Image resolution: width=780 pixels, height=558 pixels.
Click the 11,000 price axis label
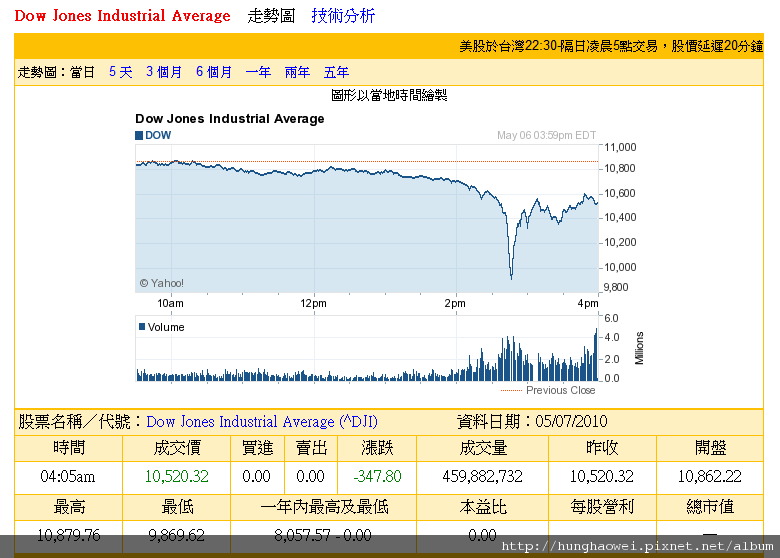pos(620,147)
